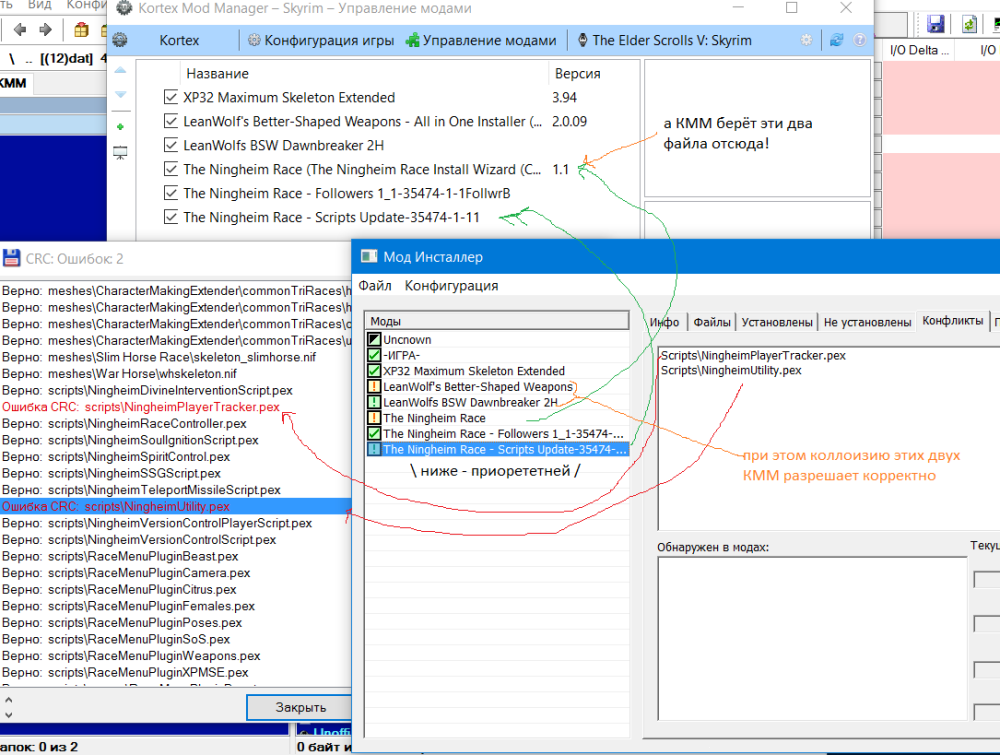The width and height of the screenshot is (1000, 755).
Task: Uncheck The Ningheim Race Followers mod in Kortex
Action: 170,193
